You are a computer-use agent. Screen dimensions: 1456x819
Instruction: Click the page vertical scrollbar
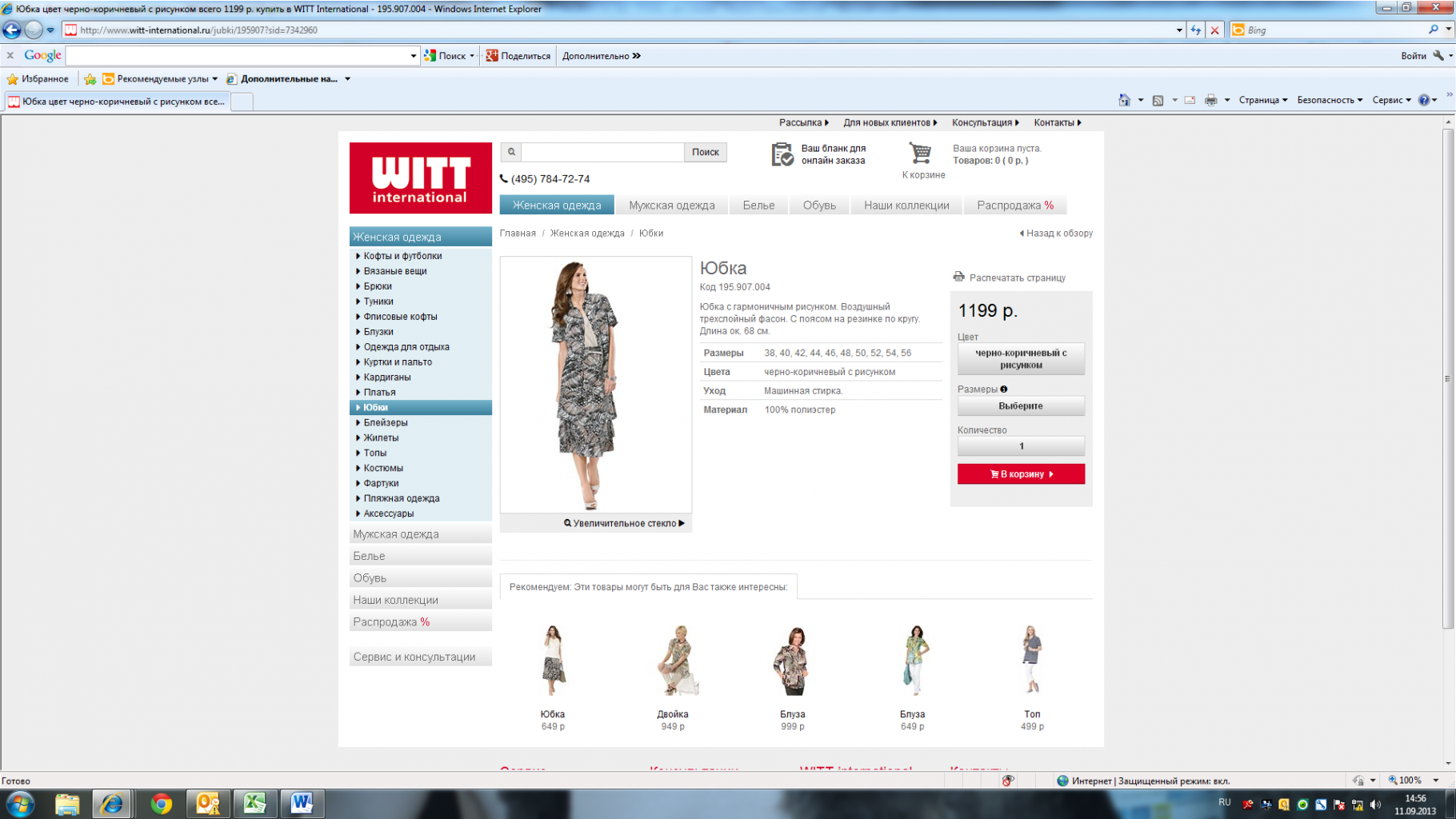click(1448, 378)
